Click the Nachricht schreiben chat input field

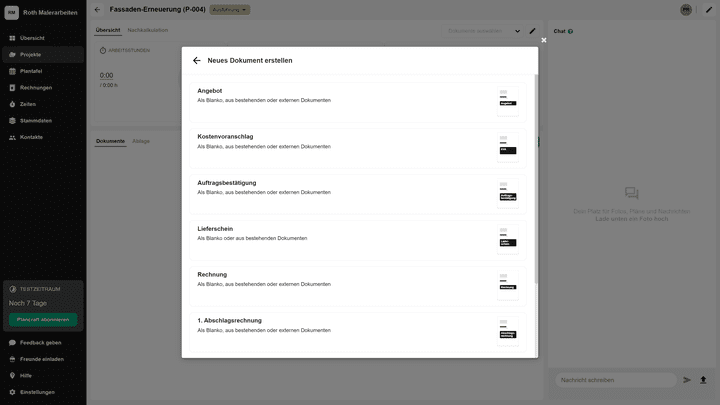pyautogui.click(x=615, y=380)
